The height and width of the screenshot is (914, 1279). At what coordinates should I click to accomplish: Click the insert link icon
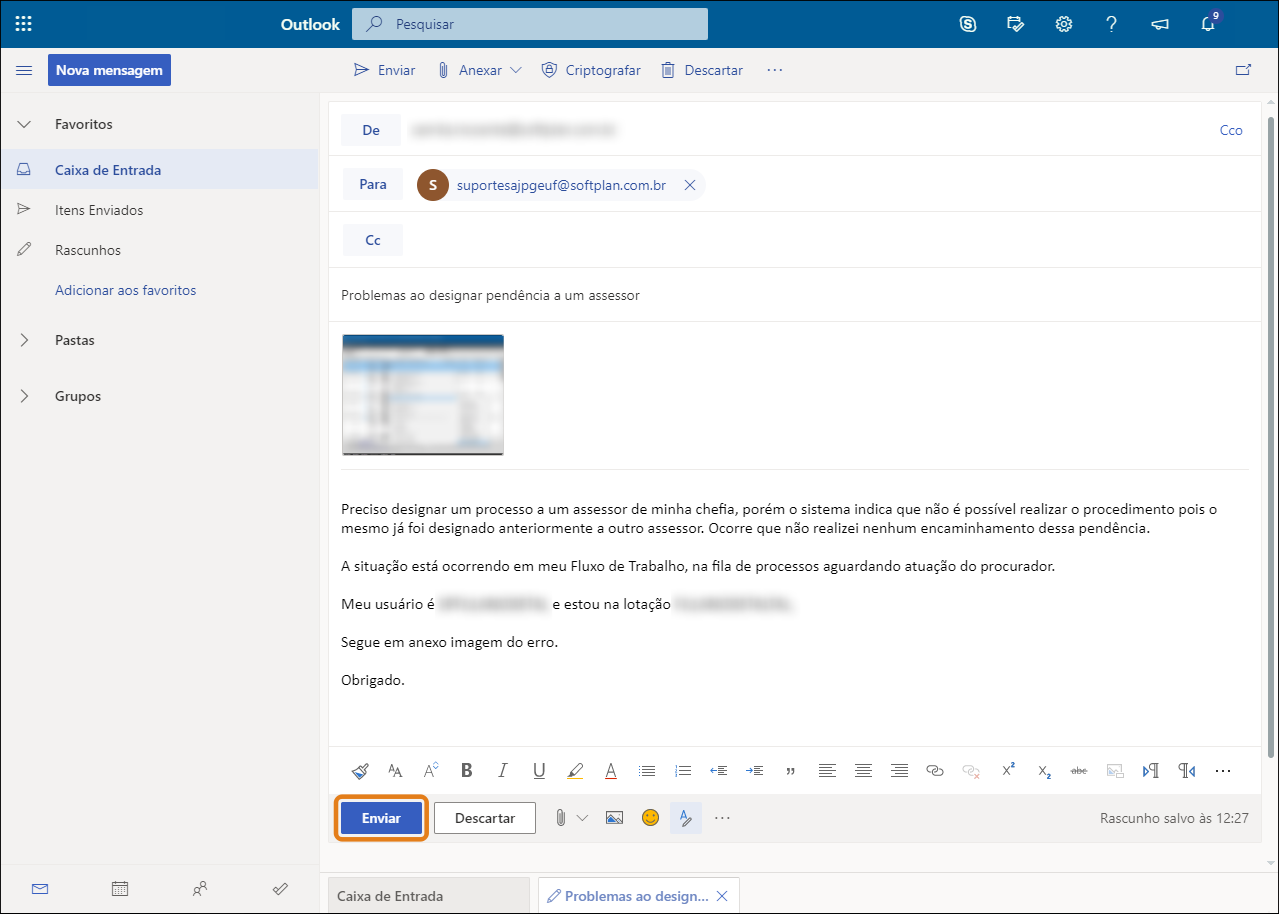(935, 771)
